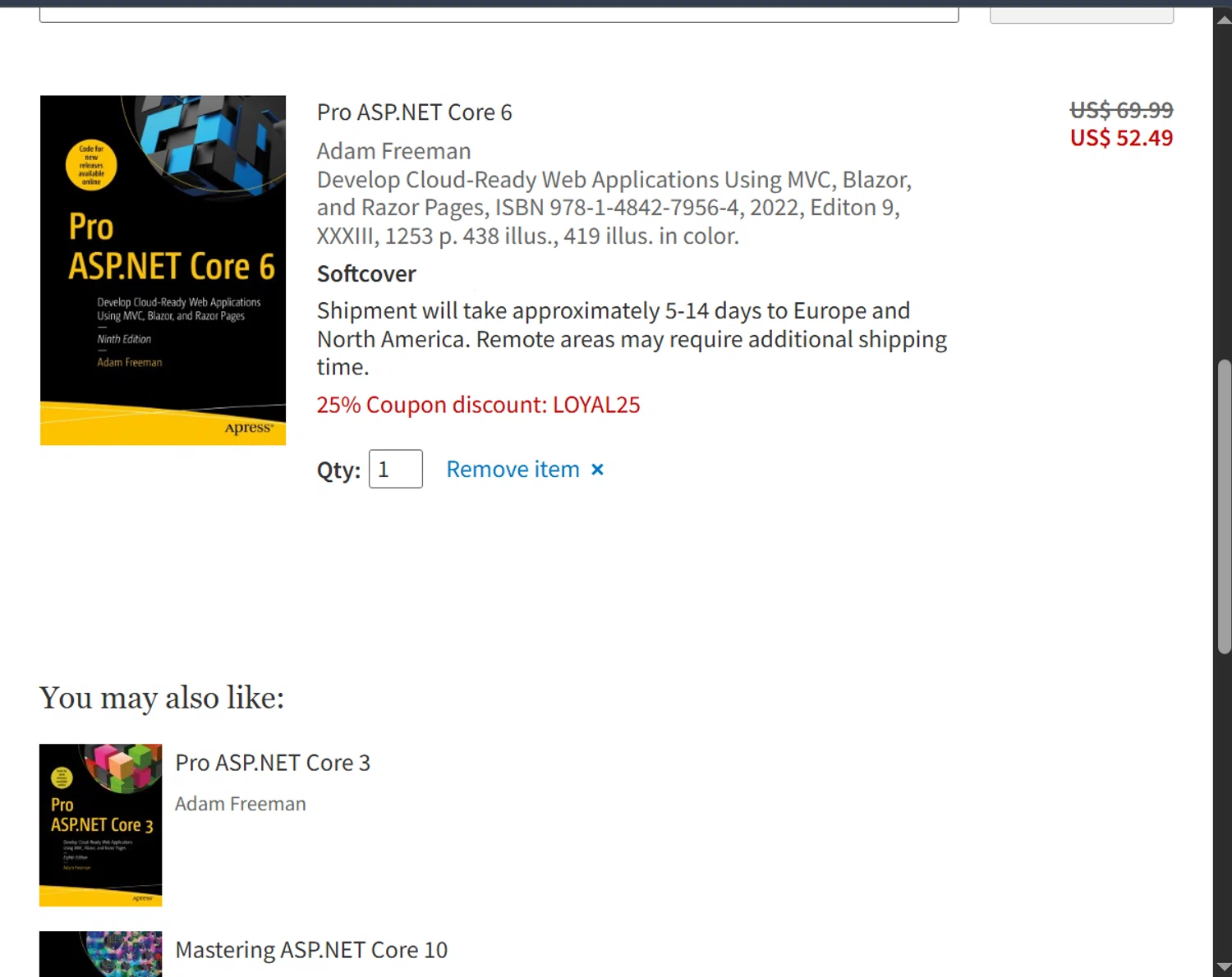
Task: Click the You may also like heading
Action: pyautogui.click(x=162, y=698)
